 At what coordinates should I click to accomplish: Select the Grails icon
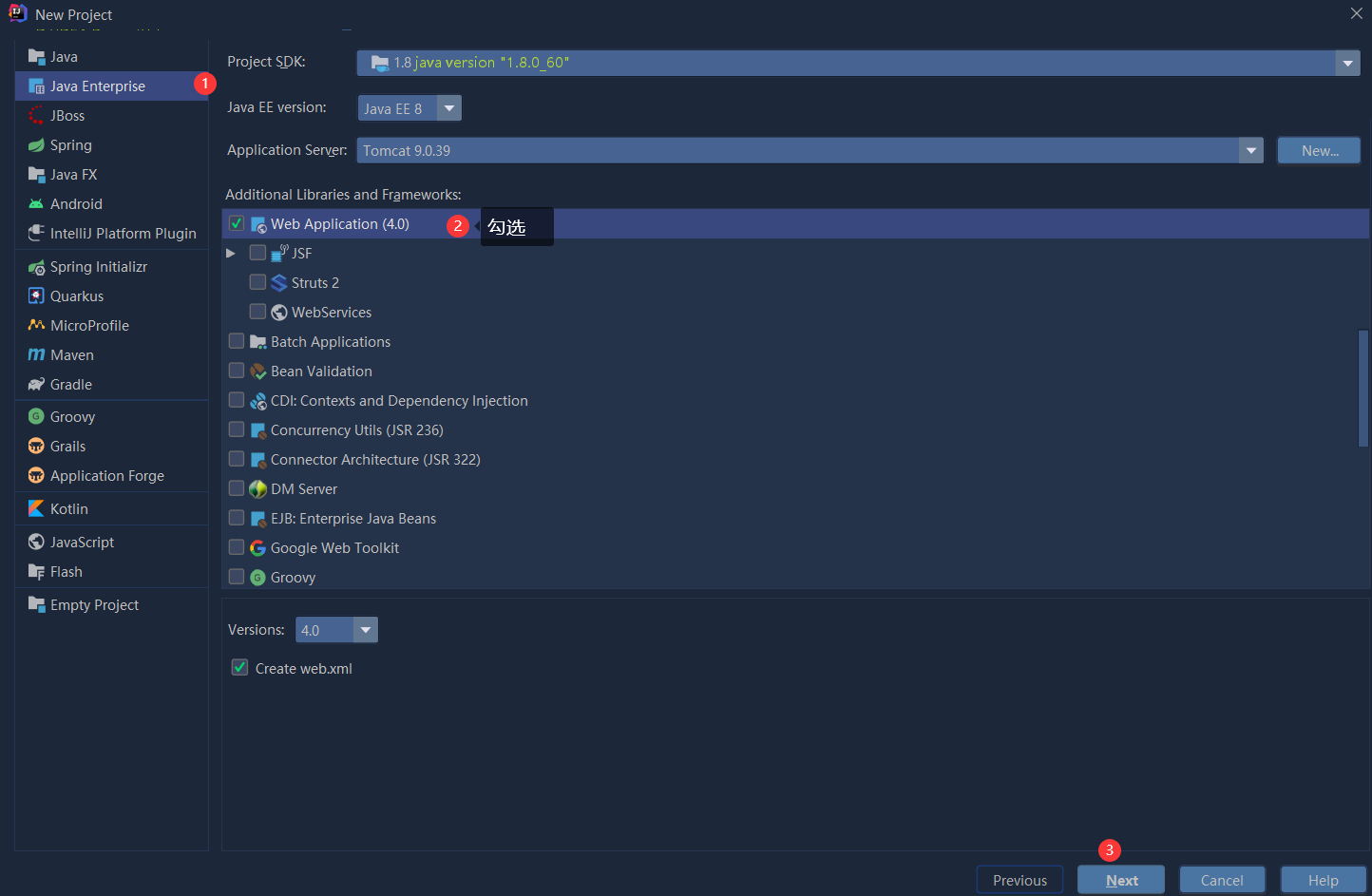pyautogui.click(x=36, y=447)
